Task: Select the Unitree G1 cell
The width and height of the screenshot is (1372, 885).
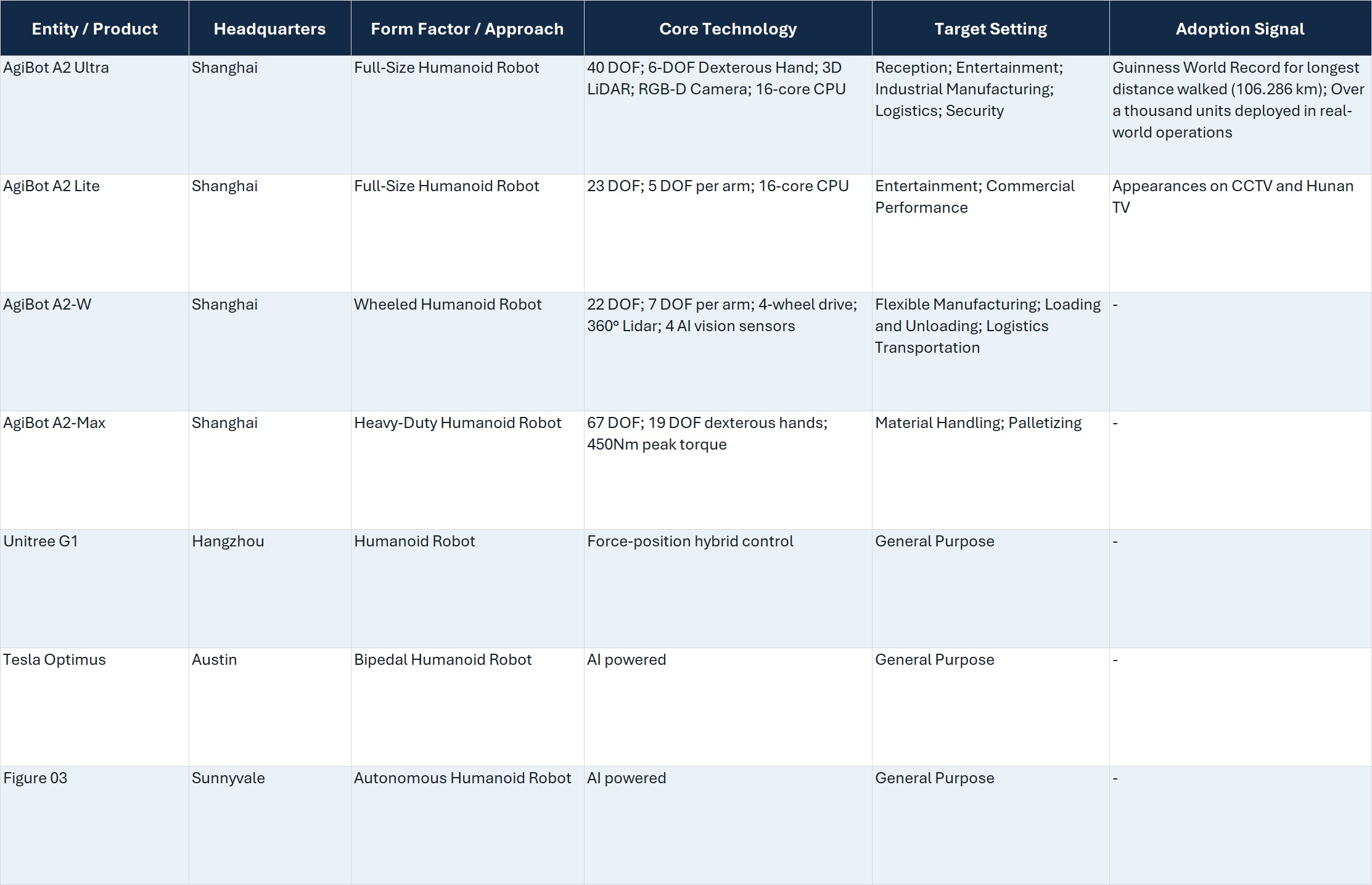Action: tap(94, 588)
